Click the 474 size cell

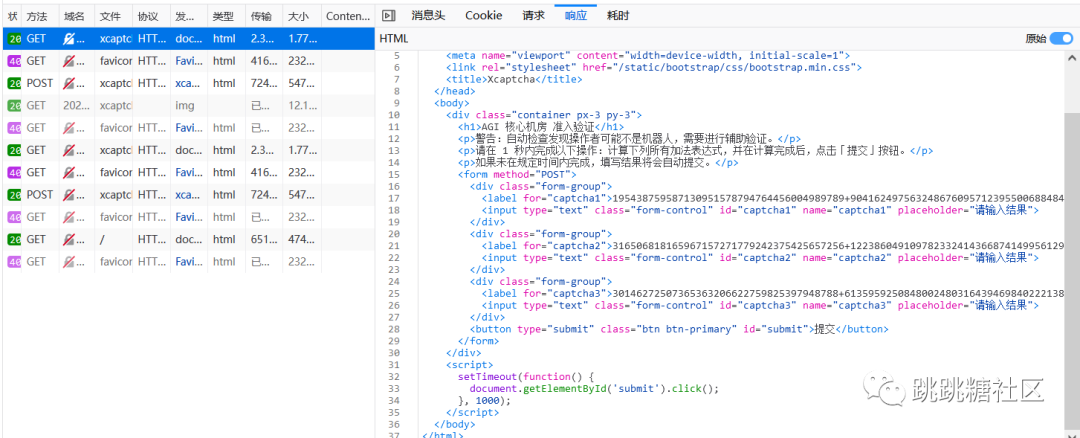302,240
